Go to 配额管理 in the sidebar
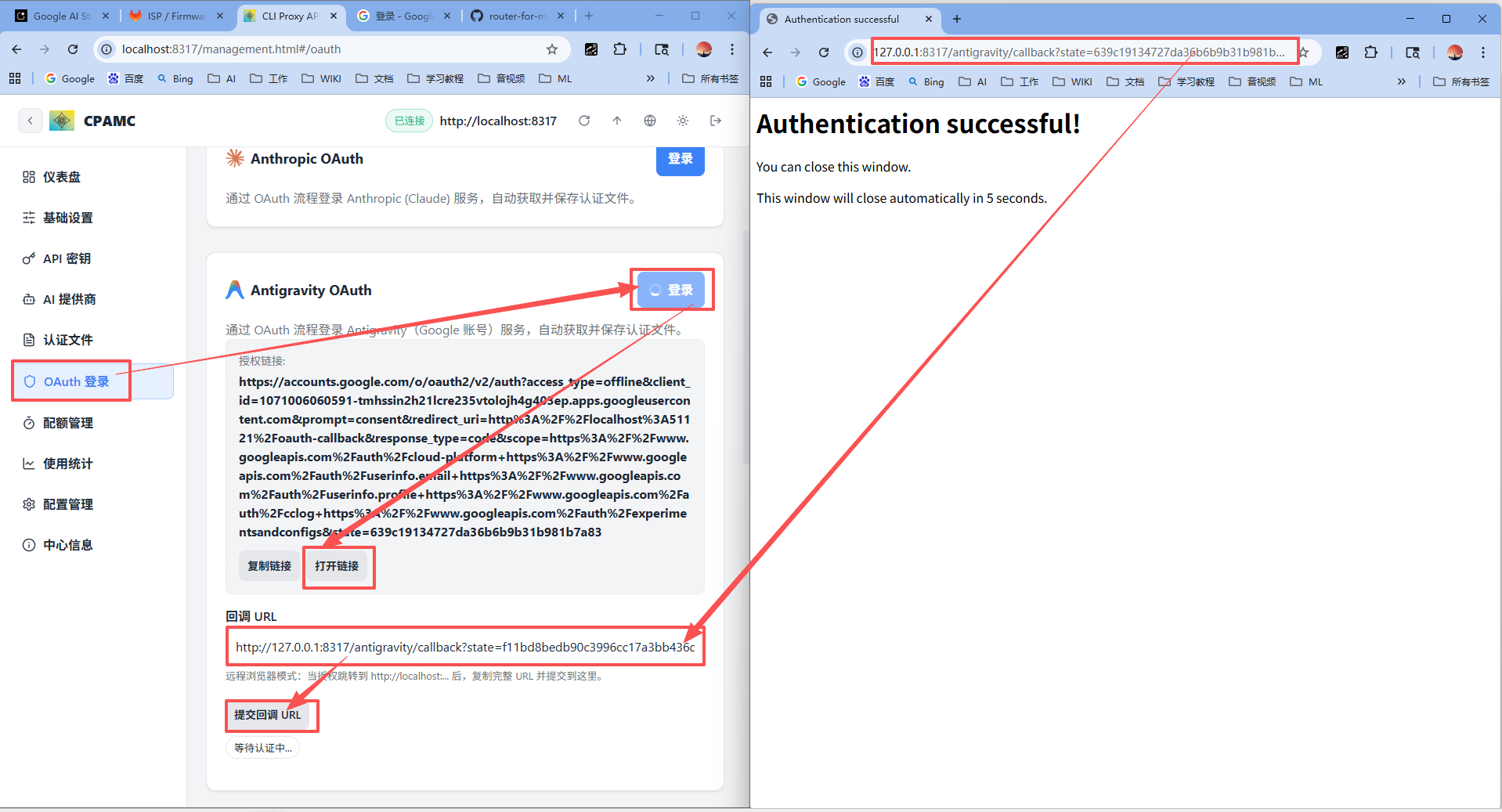Image resolution: width=1502 pixels, height=812 pixels. coord(67,423)
